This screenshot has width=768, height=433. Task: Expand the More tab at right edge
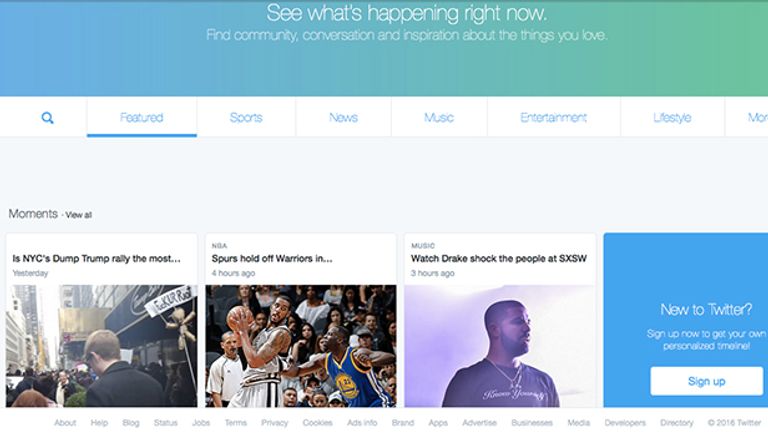tap(757, 118)
